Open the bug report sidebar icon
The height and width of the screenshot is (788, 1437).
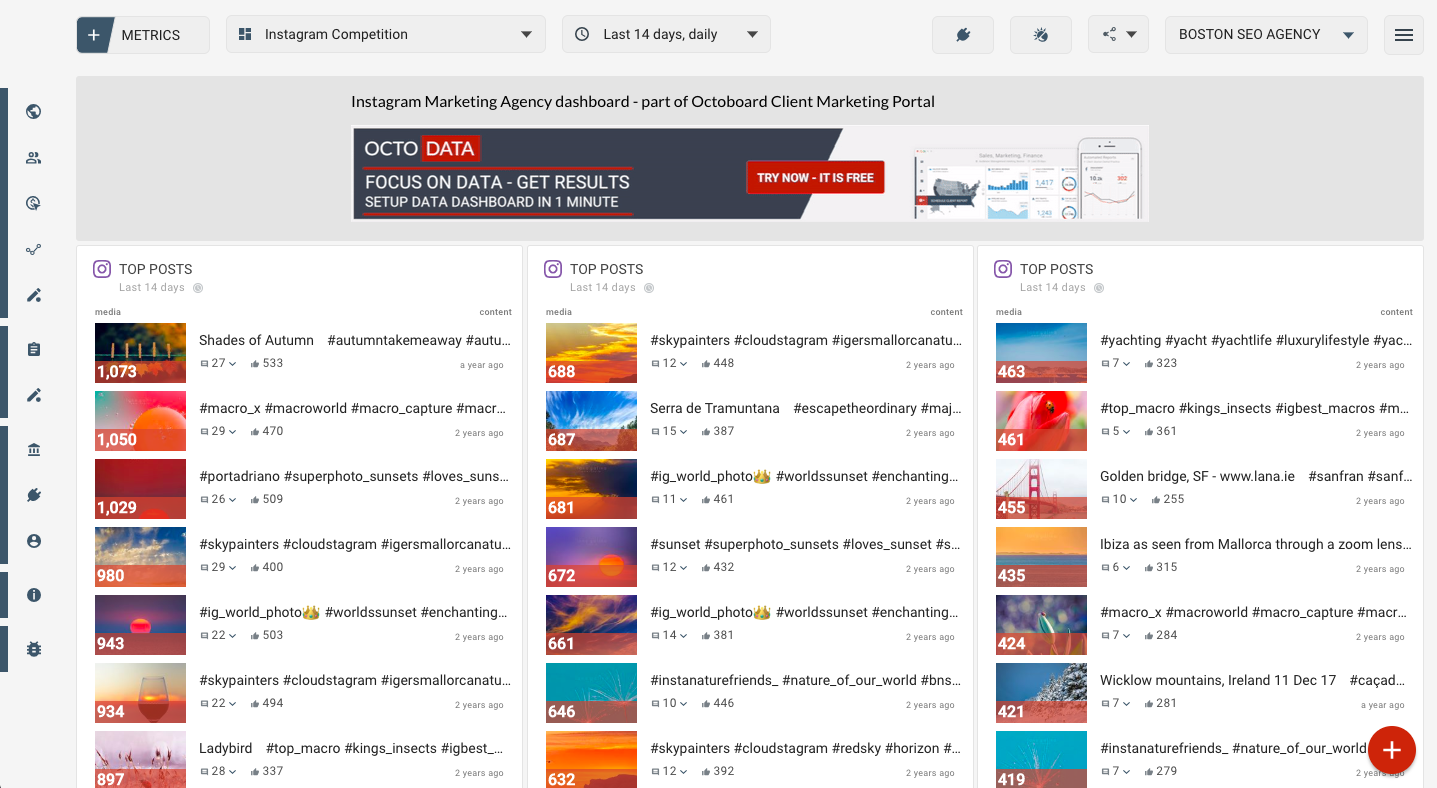tap(34, 649)
